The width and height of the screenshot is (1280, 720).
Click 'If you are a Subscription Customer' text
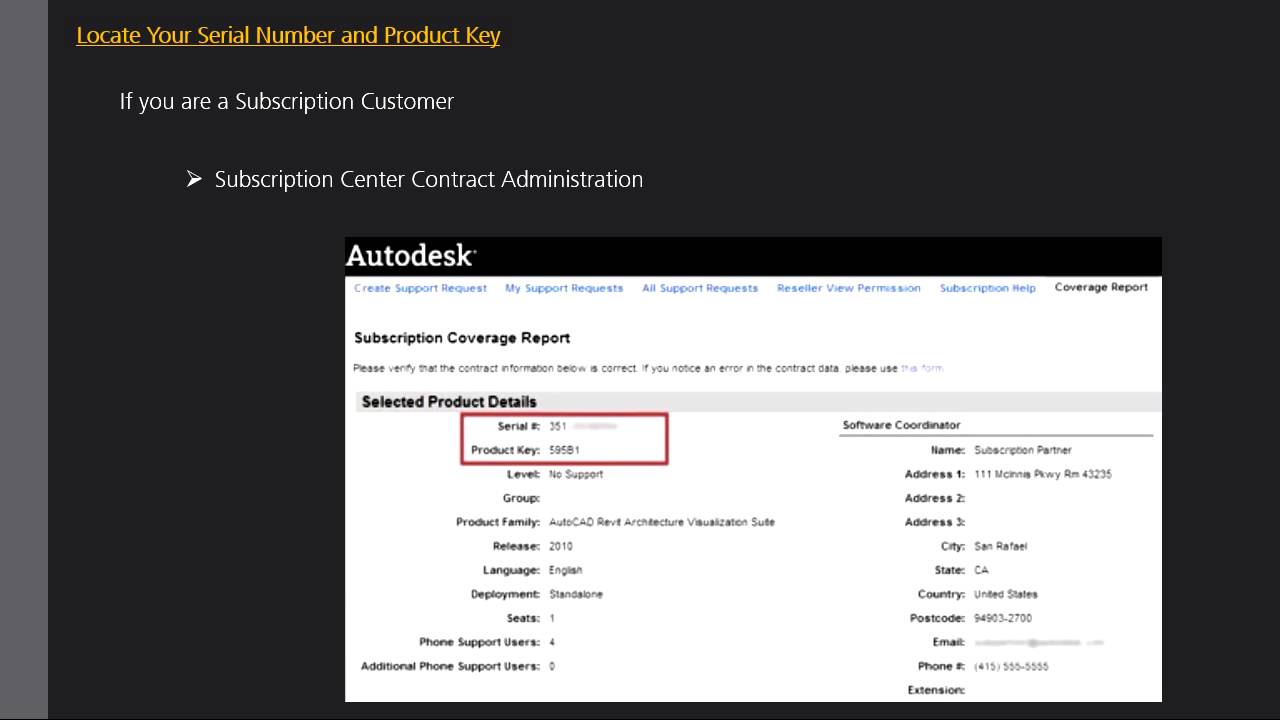pos(287,102)
